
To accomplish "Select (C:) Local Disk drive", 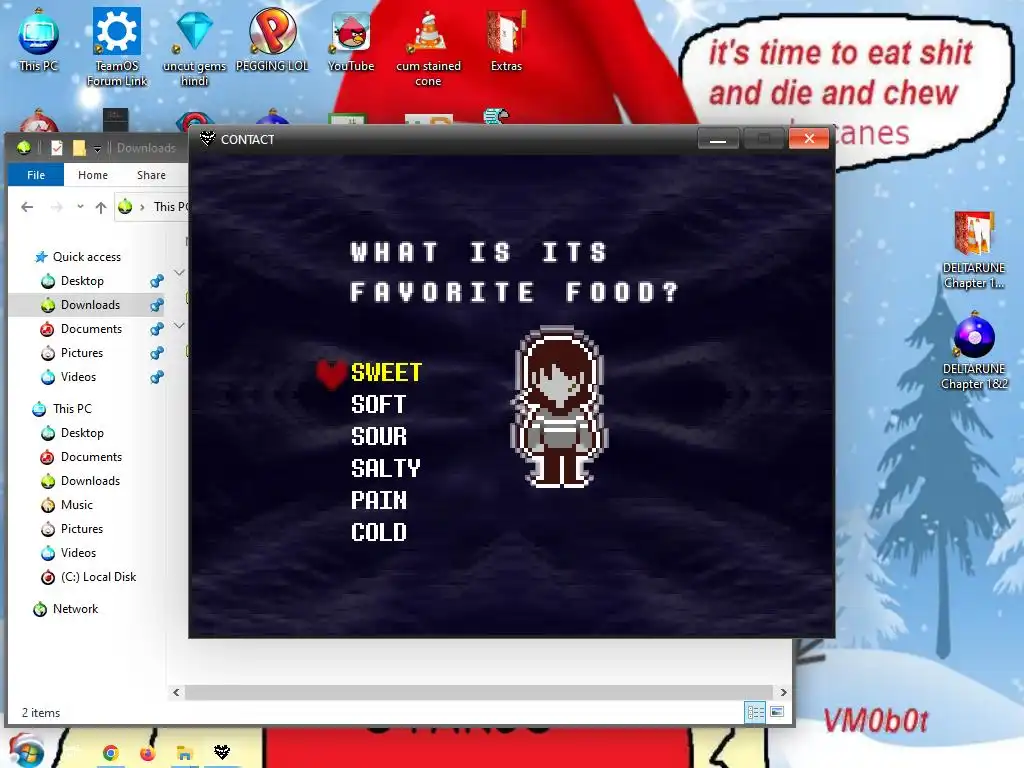I will 98,577.
